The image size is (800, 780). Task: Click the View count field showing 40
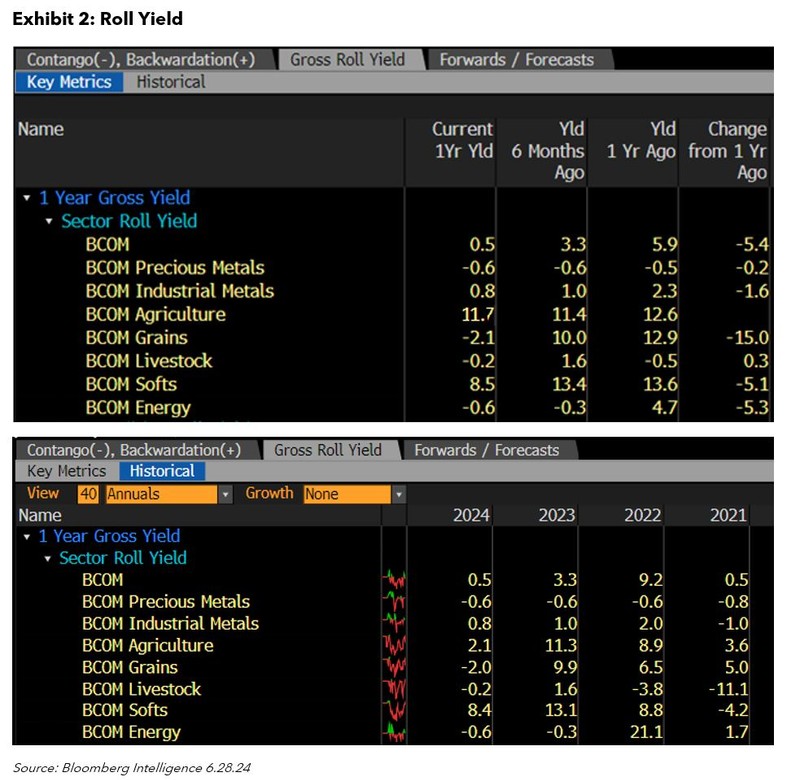pos(88,494)
